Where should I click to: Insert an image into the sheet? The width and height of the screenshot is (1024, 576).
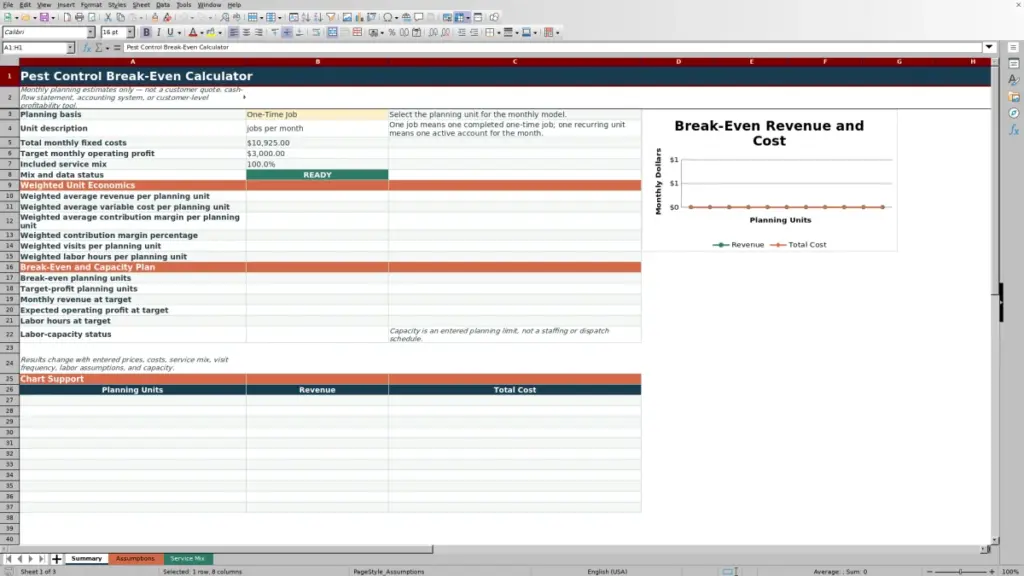[347, 17]
